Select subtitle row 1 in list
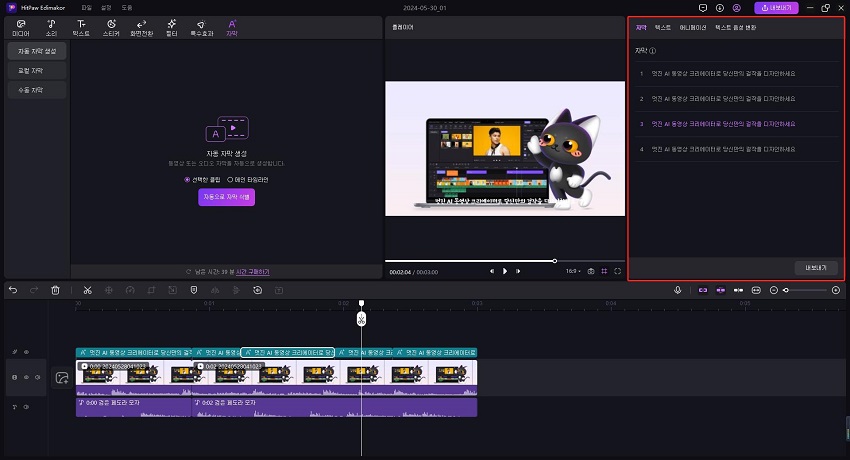The height and width of the screenshot is (460, 850). [x=737, y=74]
